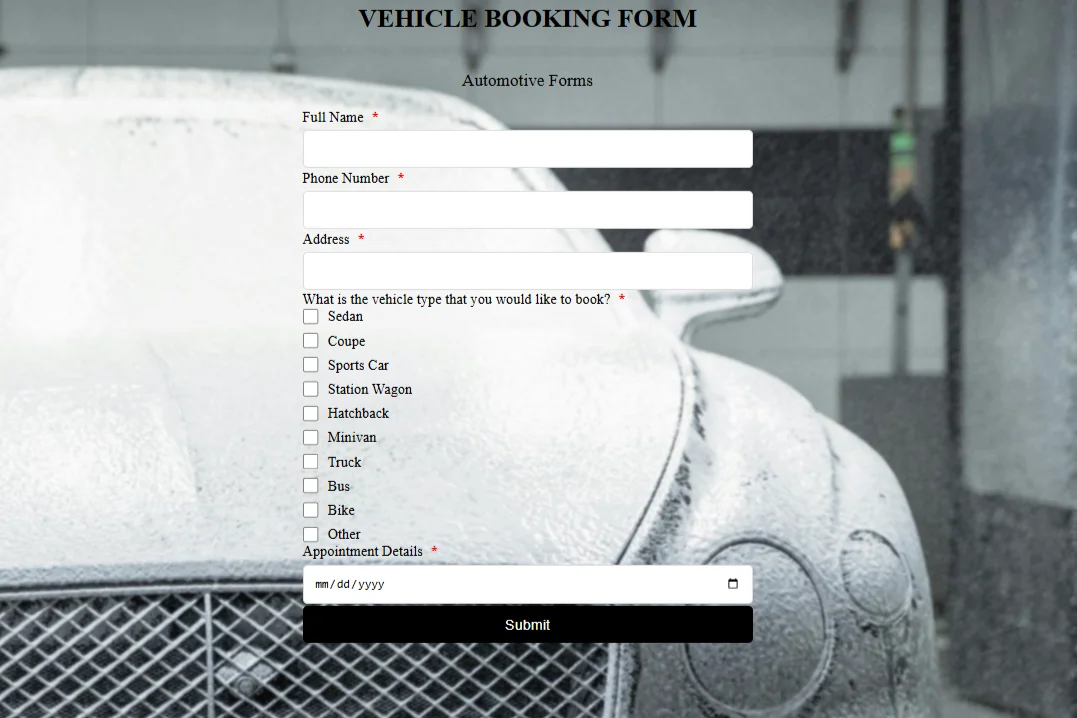Open the date picker calendar icon
The height and width of the screenshot is (718, 1077).
tap(733, 584)
